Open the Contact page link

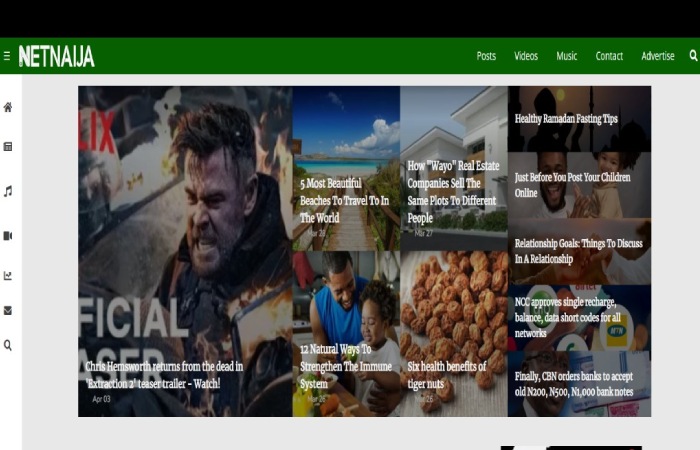coord(609,56)
